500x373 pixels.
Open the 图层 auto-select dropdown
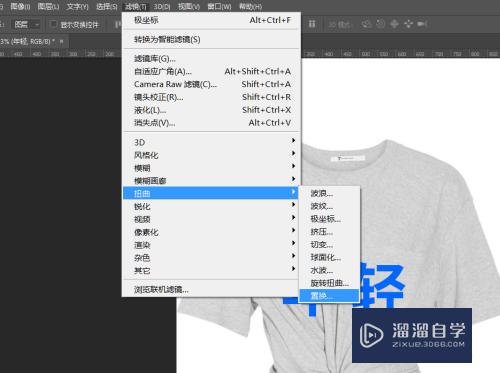click(27, 24)
